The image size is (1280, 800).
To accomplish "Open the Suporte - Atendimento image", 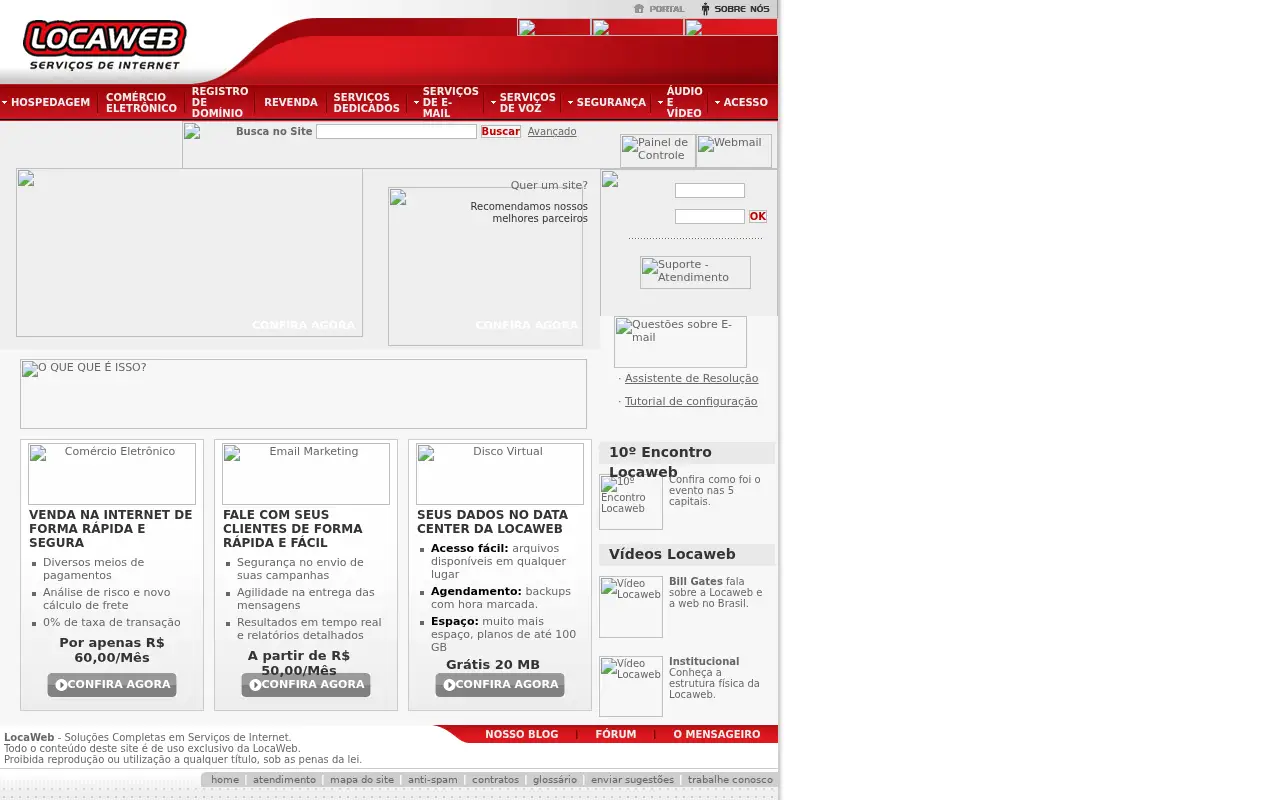I will (x=695, y=272).
